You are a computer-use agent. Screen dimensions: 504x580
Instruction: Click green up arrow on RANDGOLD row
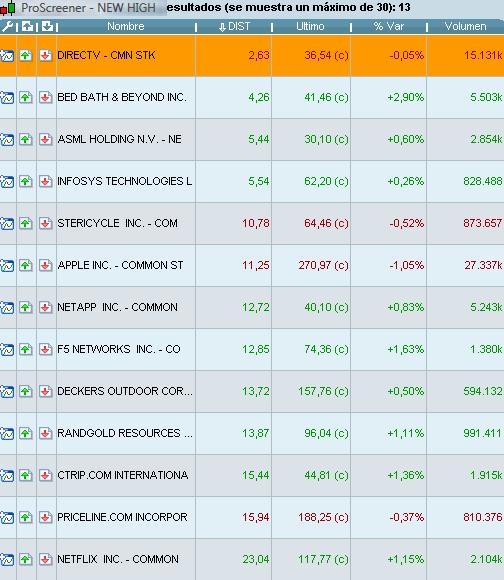click(x=26, y=434)
